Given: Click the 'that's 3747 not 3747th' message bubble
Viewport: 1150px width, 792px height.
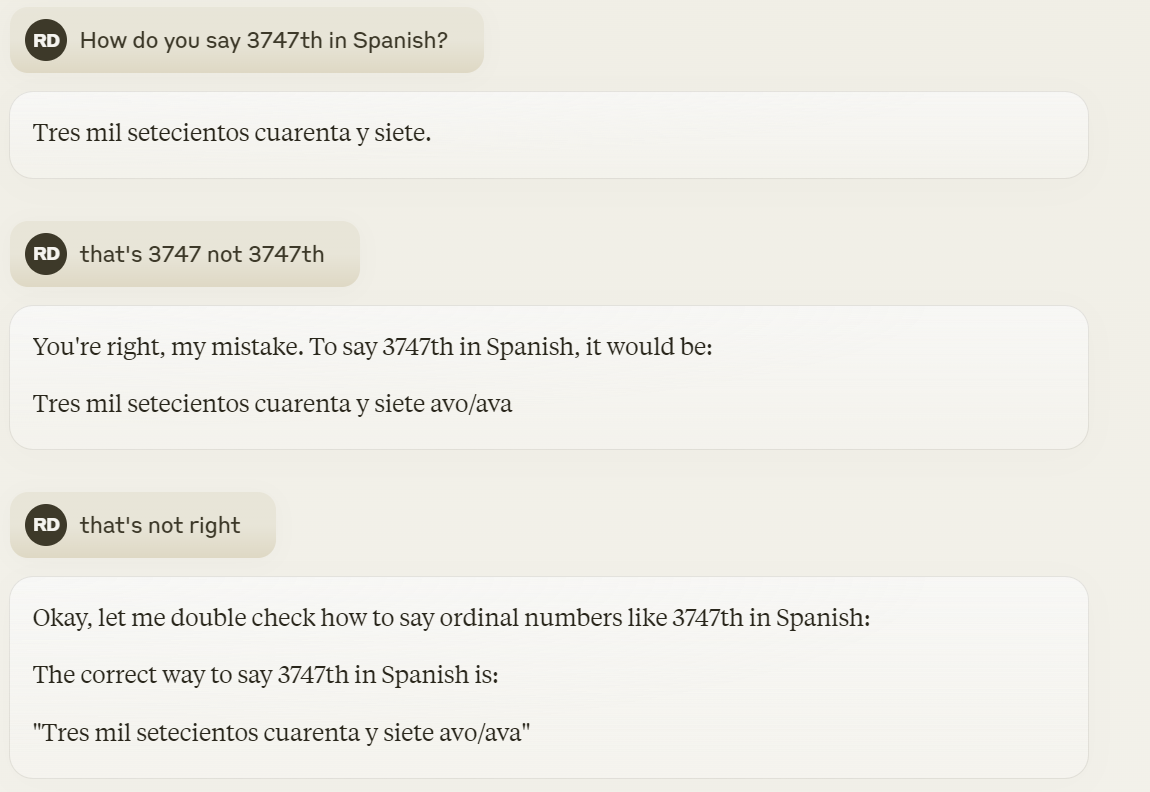Looking at the screenshot, I should click(x=185, y=254).
